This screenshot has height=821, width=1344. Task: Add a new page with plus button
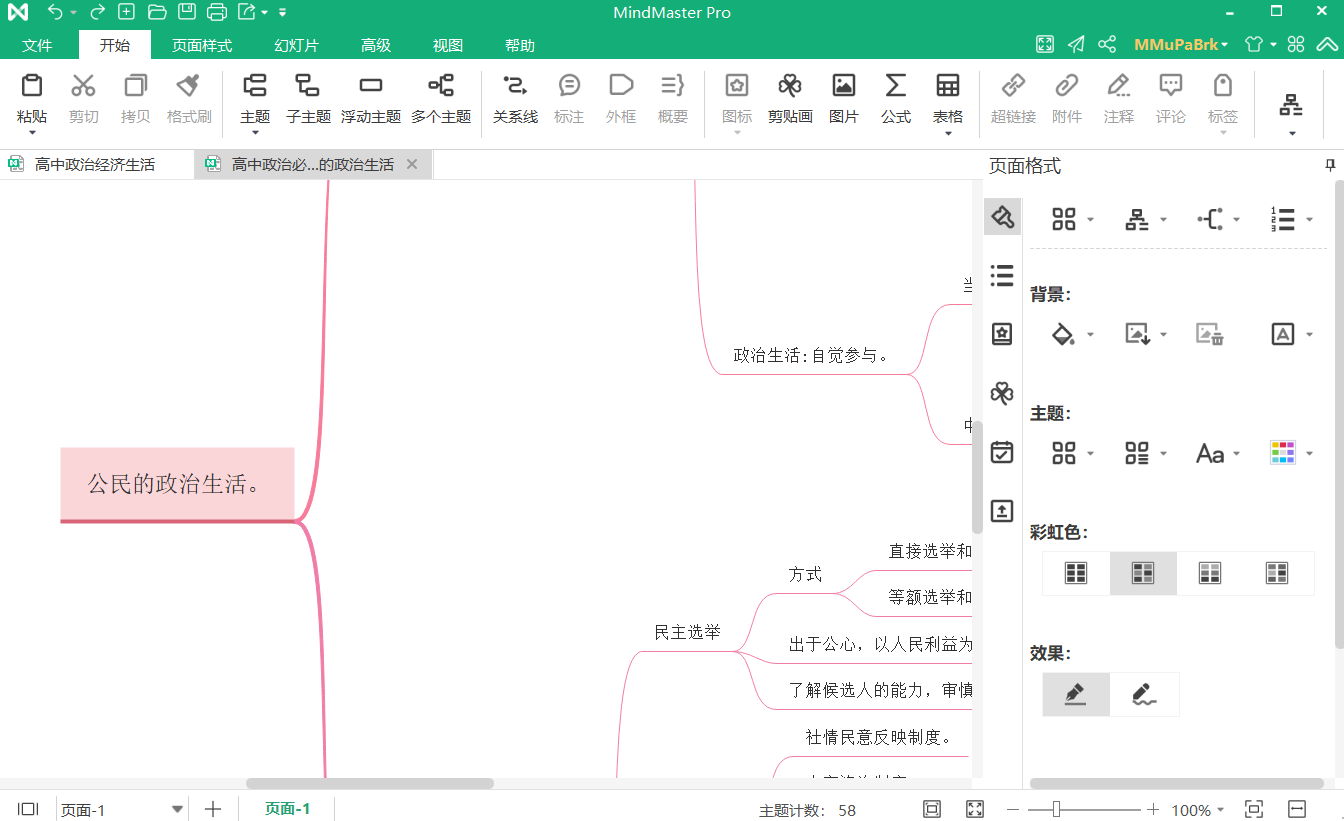212,809
